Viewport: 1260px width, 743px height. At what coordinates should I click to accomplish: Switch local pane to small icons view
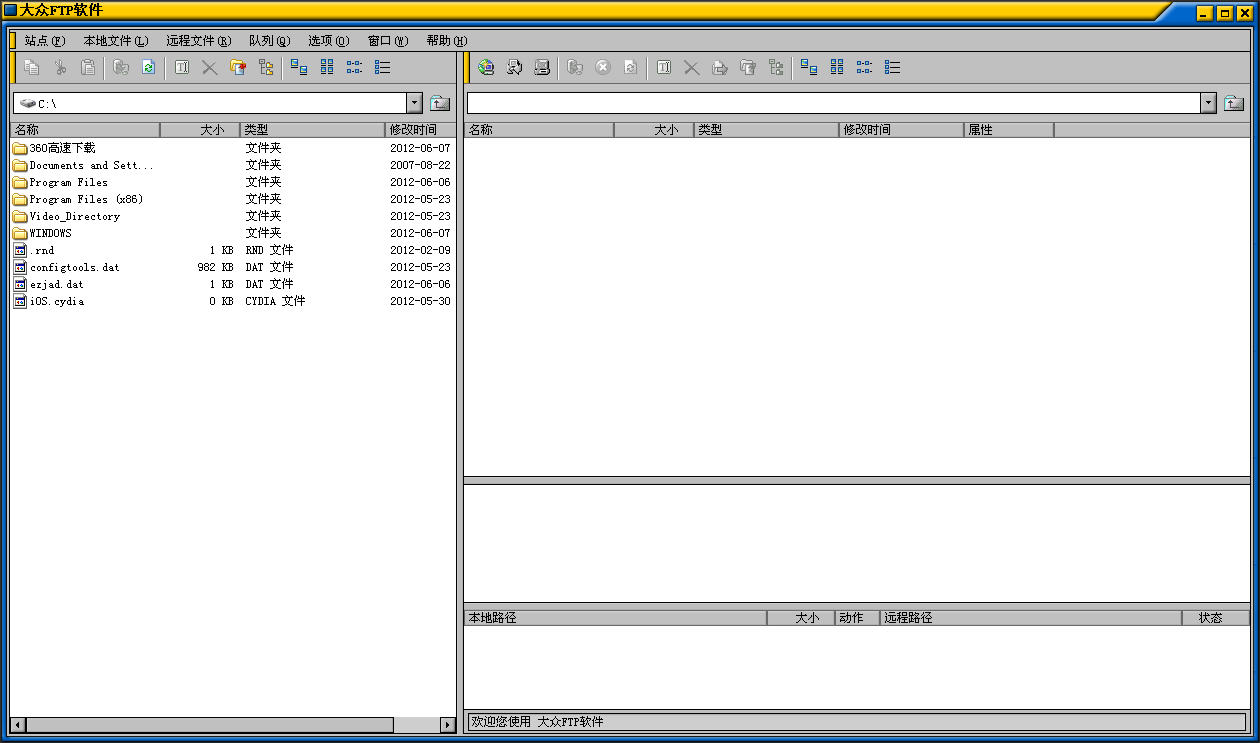point(327,67)
